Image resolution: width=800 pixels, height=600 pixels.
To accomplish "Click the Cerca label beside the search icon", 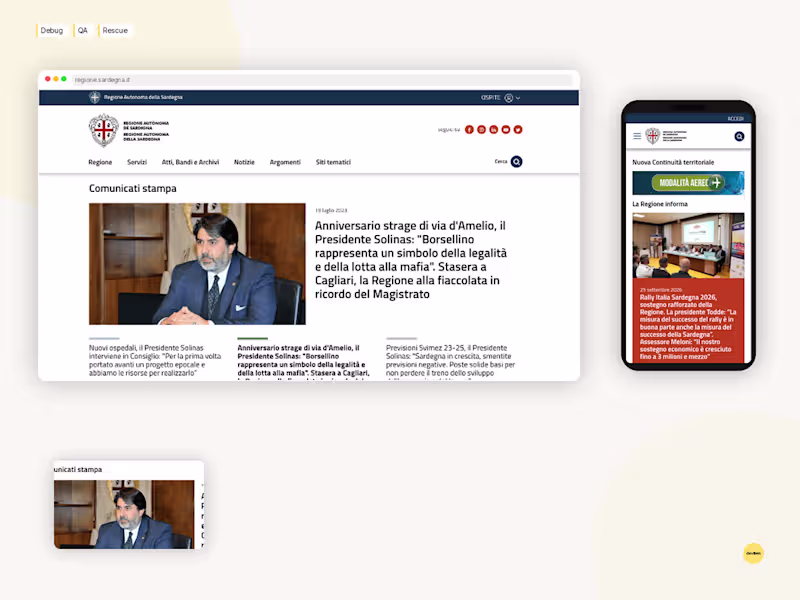I will tap(501, 161).
